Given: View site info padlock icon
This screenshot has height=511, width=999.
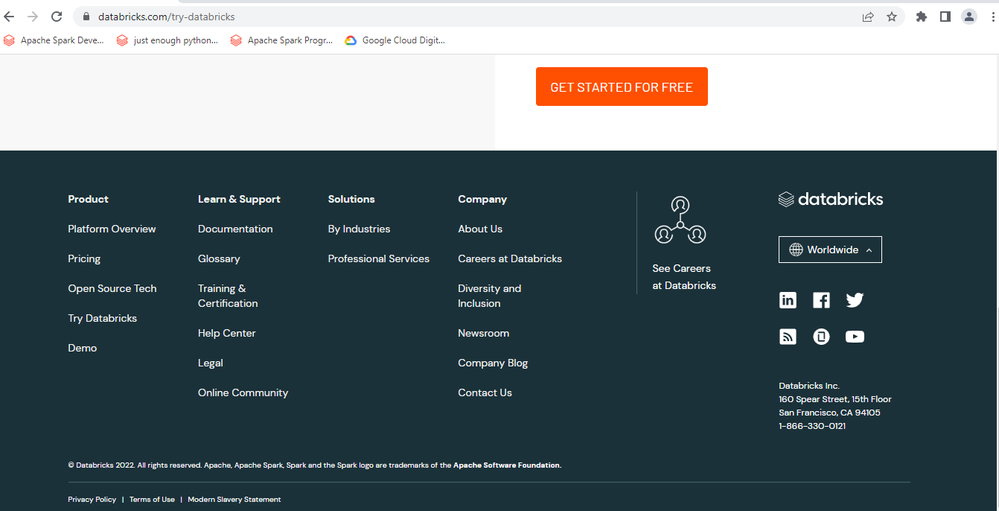Looking at the screenshot, I should pyautogui.click(x=87, y=17).
